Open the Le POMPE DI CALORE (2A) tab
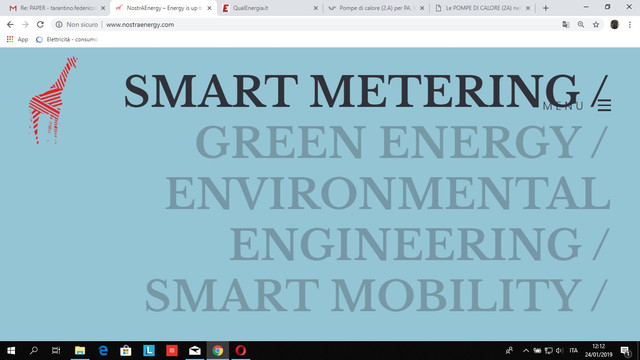This screenshot has width=640, height=360. [x=482, y=8]
